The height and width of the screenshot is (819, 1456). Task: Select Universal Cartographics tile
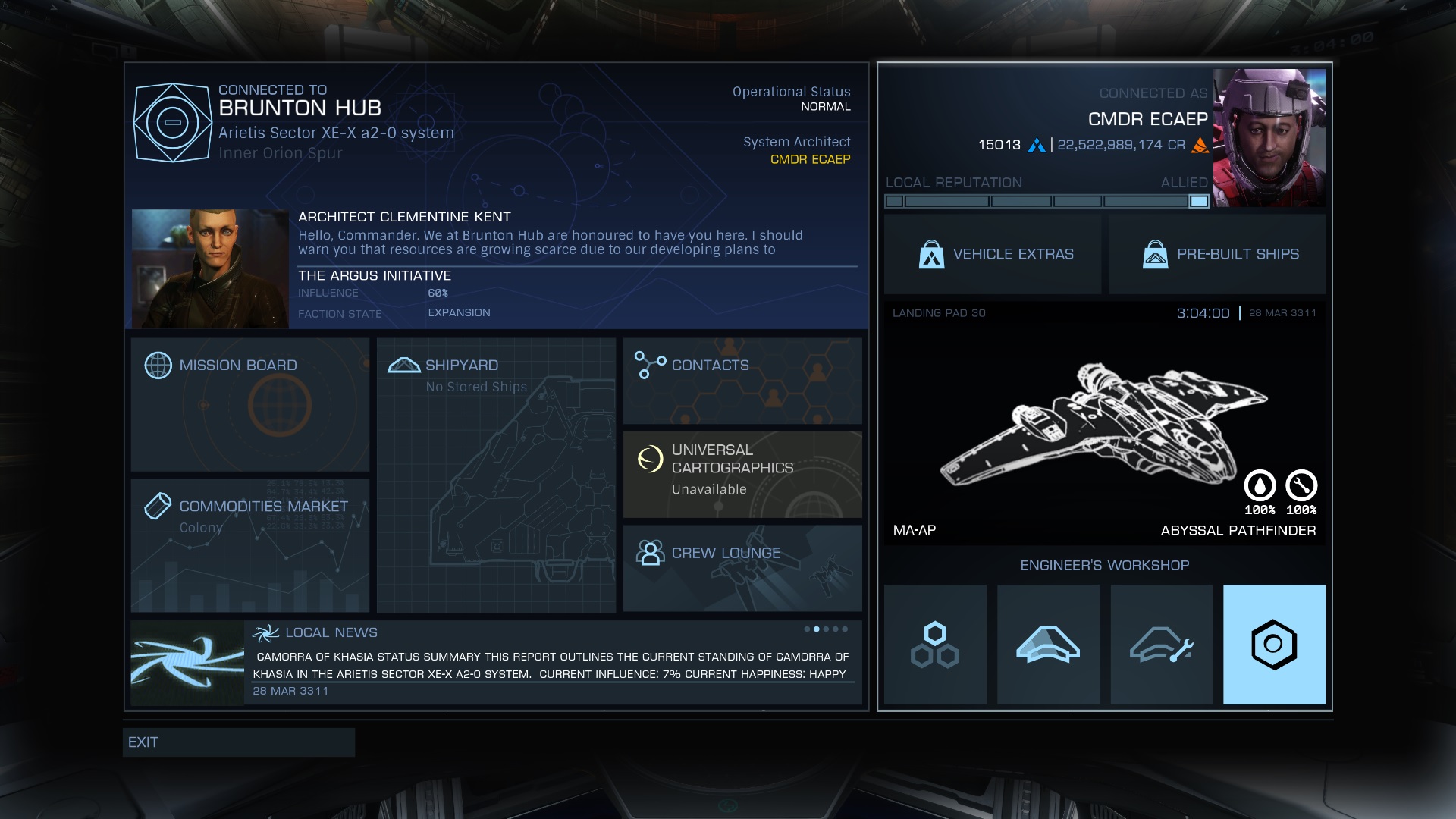pyautogui.click(x=742, y=475)
